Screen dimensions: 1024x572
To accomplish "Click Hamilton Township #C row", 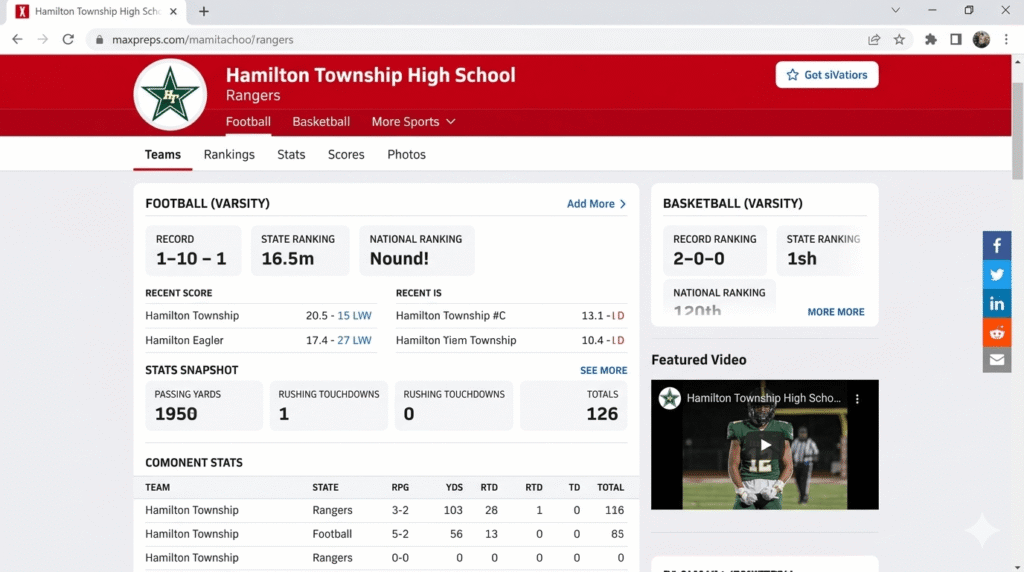I will tap(511, 315).
